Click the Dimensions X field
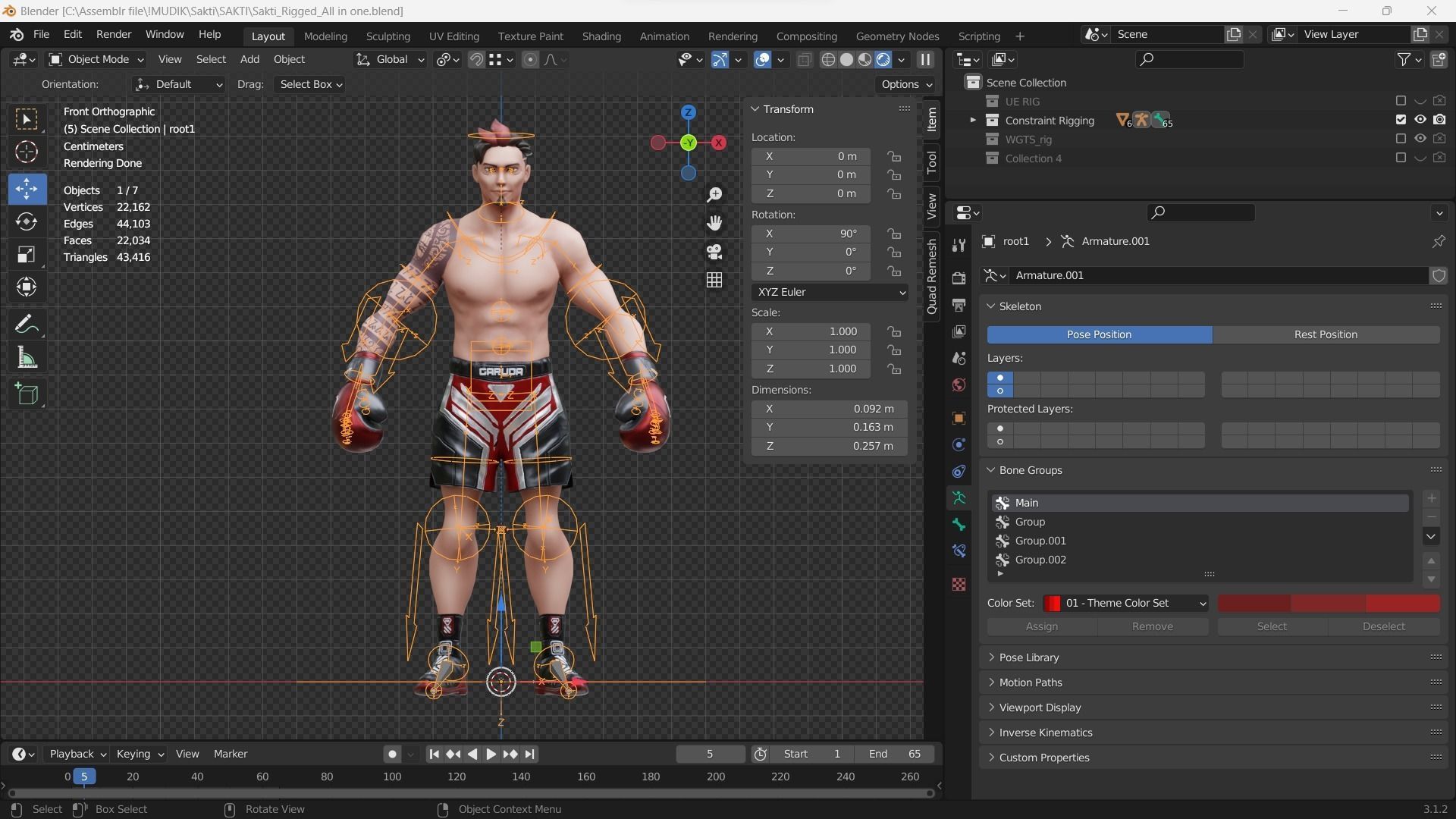This screenshot has height=819, width=1456. pos(829,409)
